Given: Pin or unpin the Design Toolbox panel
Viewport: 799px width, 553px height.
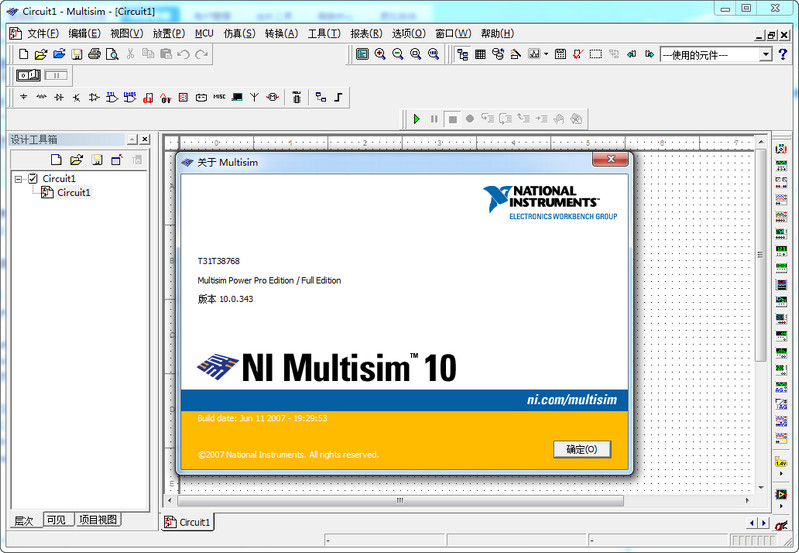Looking at the screenshot, I should [132, 139].
